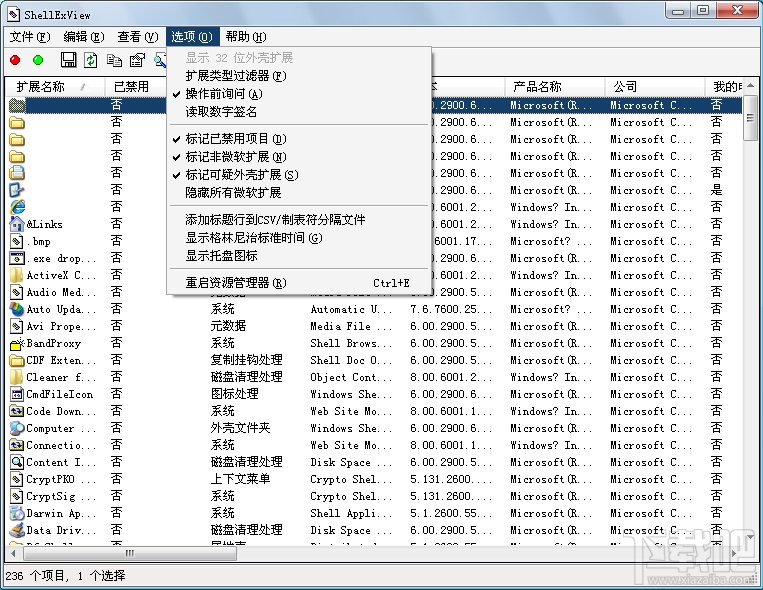The width and height of the screenshot is (763, 590).
Task: Click the Data Driv... row icon
Action: pyautogui.click(x=17, y=530)
